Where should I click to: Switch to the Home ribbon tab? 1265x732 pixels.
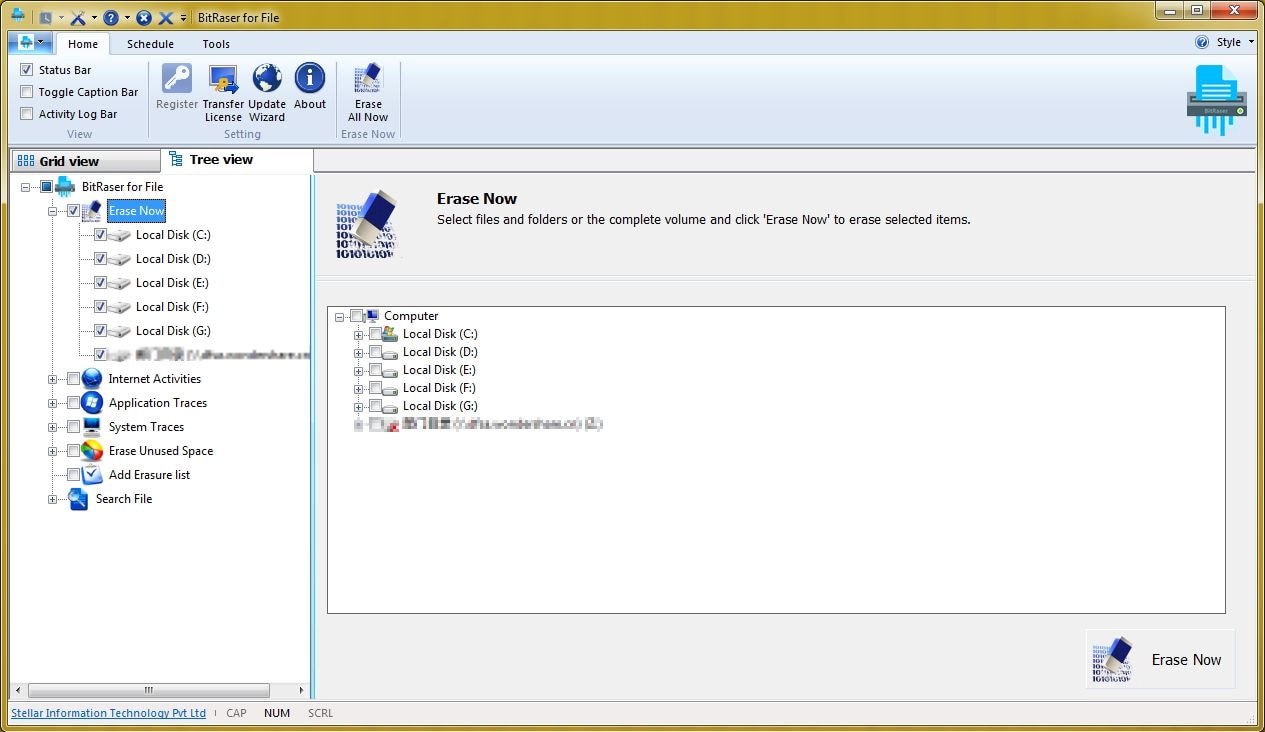(x=83, y=44)
